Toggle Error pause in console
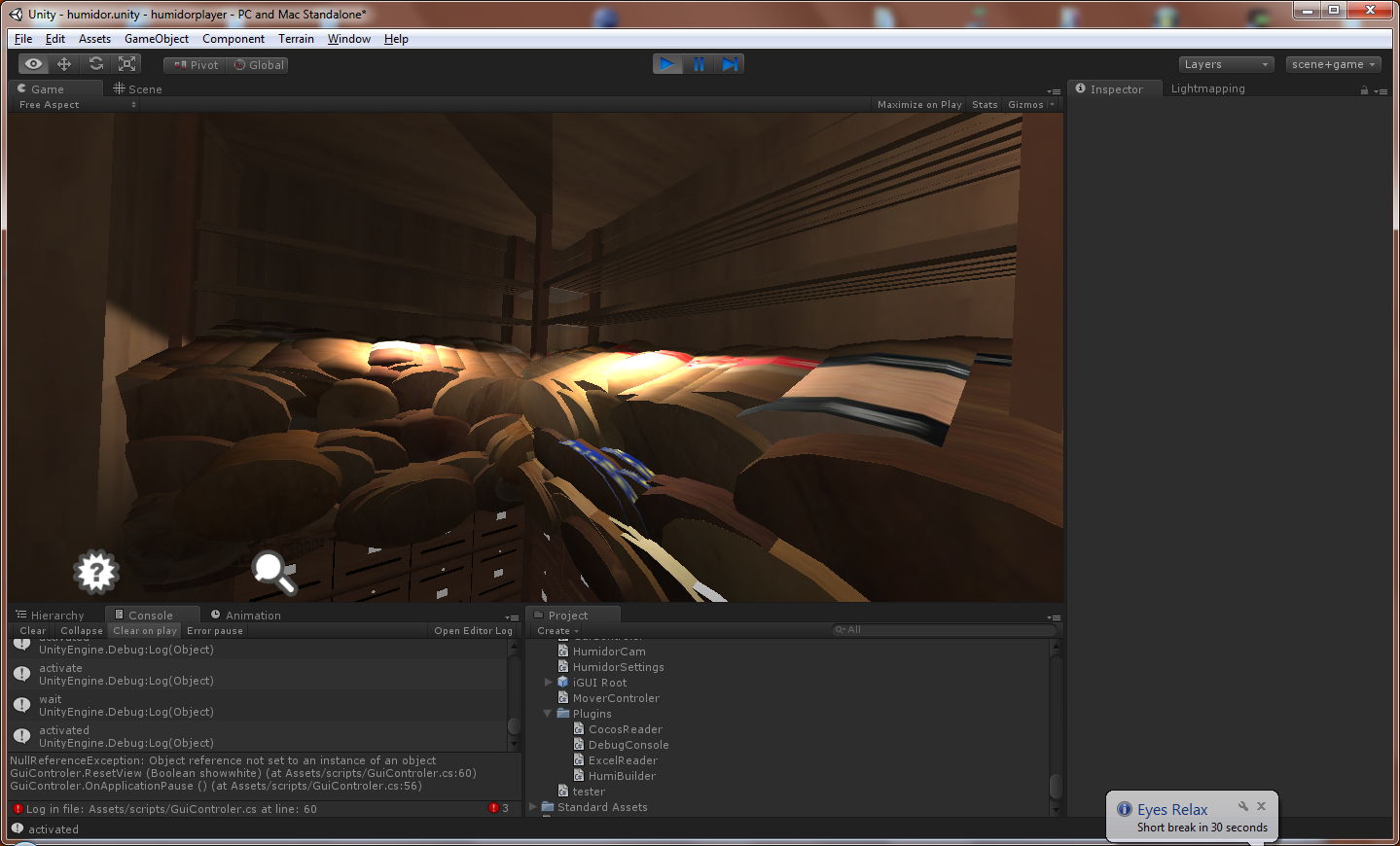This screenshot has width=1400, height=846. 215,631
